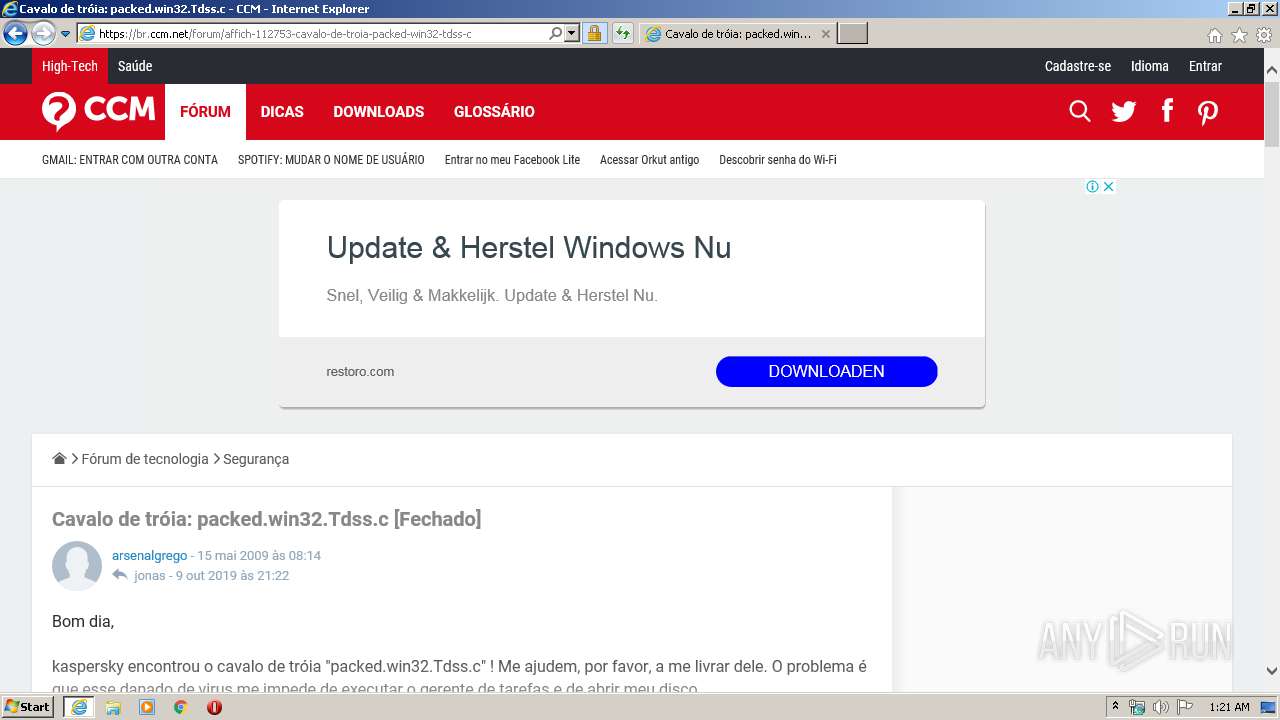Click the tray volume speaker icon

(1160, 707)
